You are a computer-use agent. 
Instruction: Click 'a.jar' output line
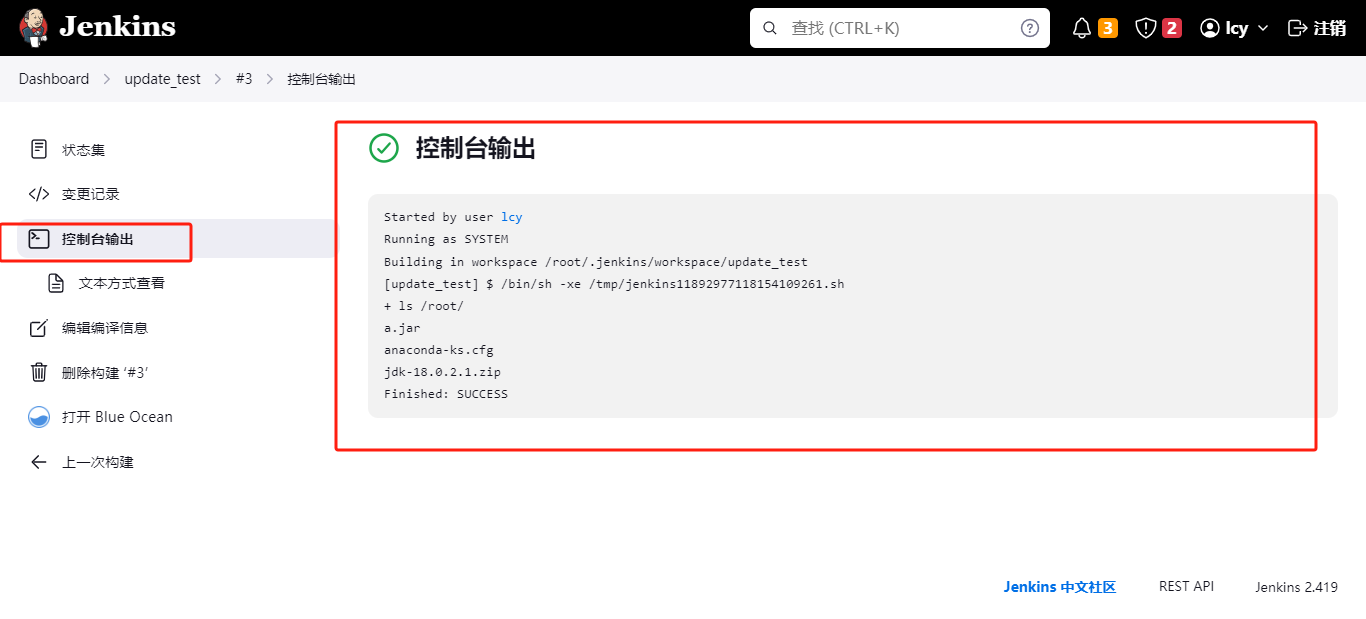tap(402, 328)
